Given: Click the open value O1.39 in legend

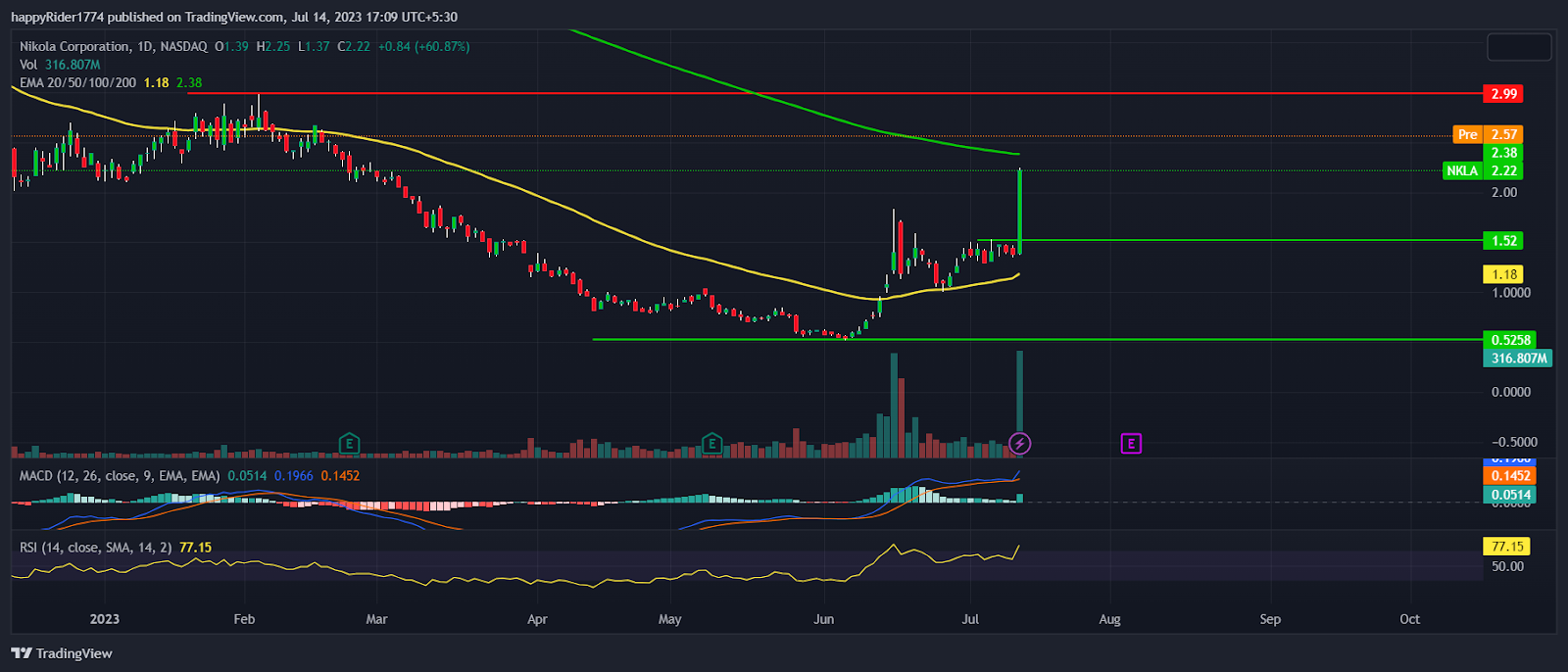Looking at the screenshot, I should [232, 47].
